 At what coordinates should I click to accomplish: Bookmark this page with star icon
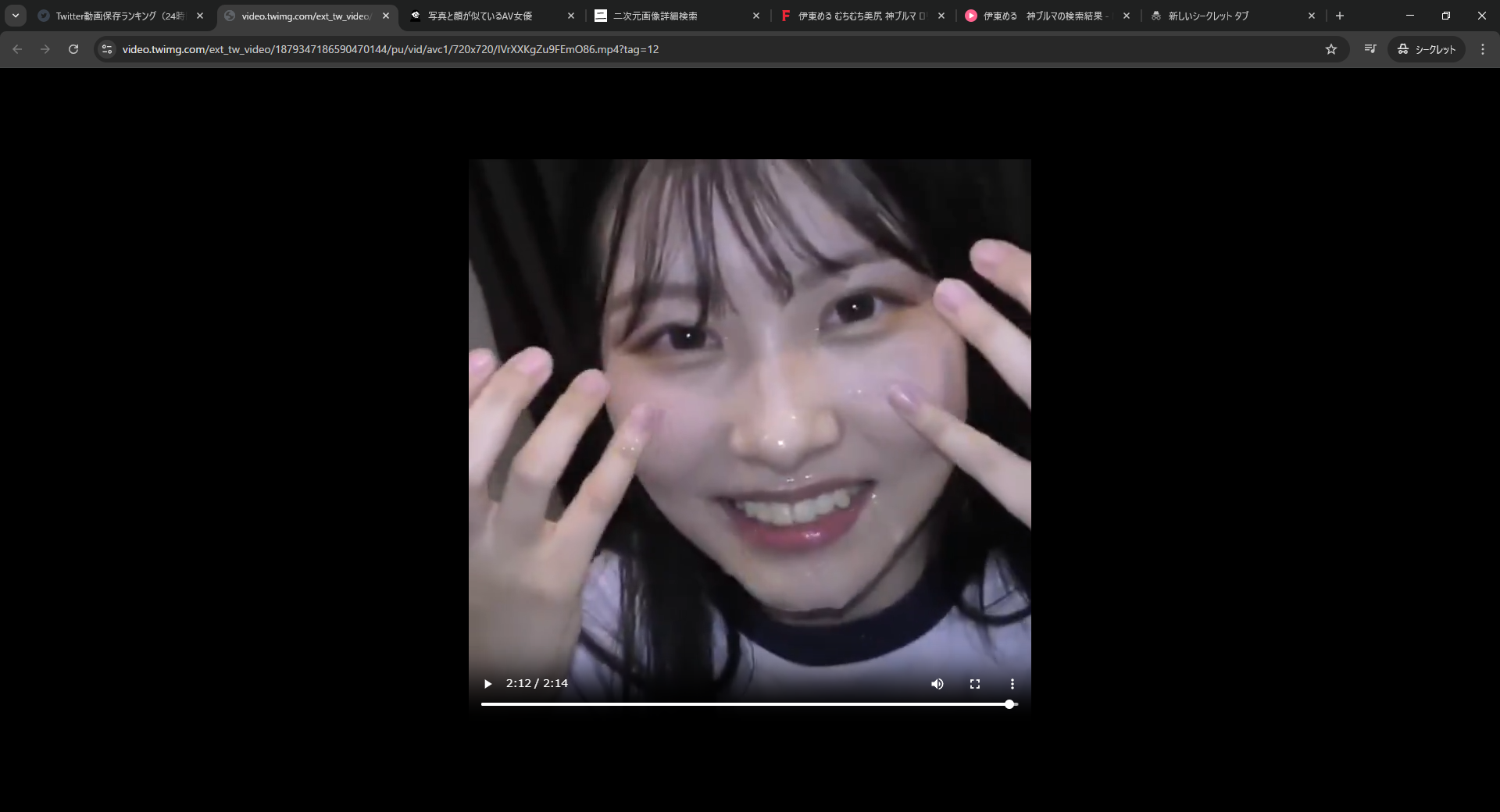[1331, 49]
